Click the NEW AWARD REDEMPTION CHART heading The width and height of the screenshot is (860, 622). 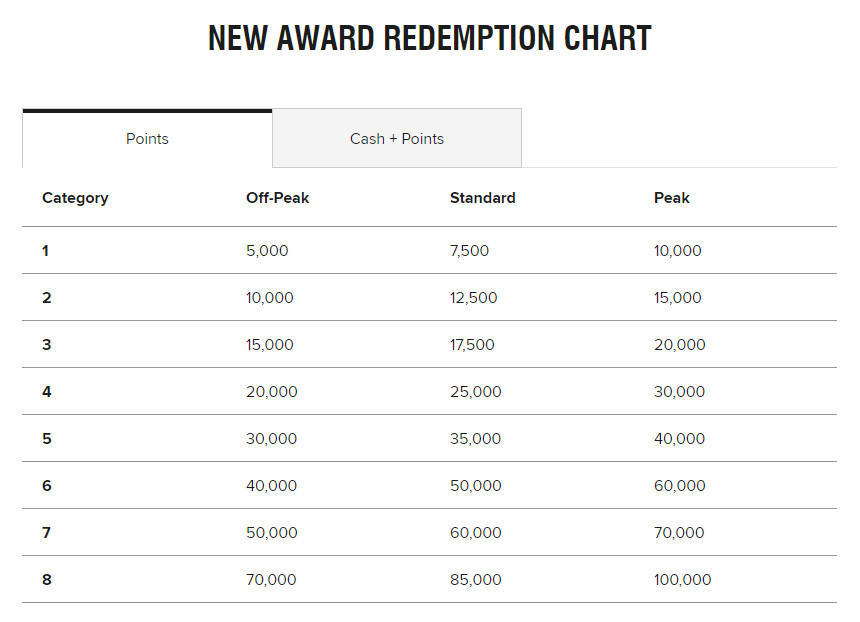pyautogui.click(x=430, y=39)
